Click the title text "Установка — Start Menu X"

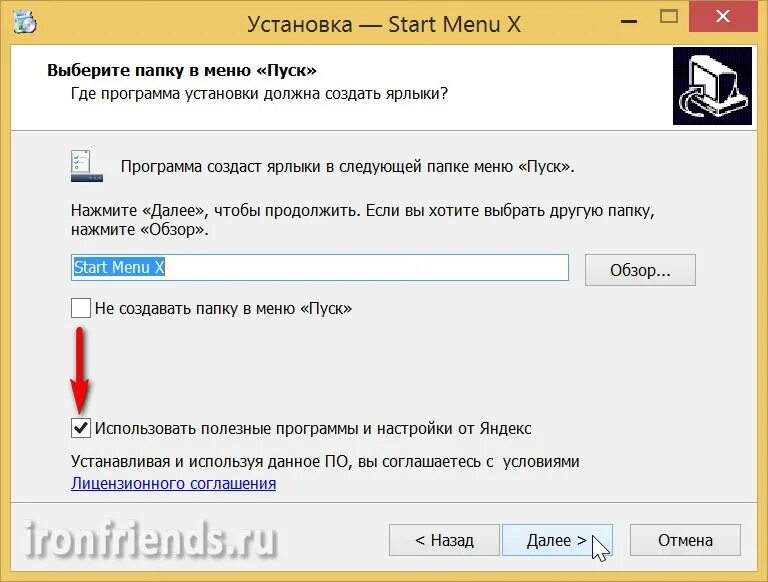tap(384, 24)
